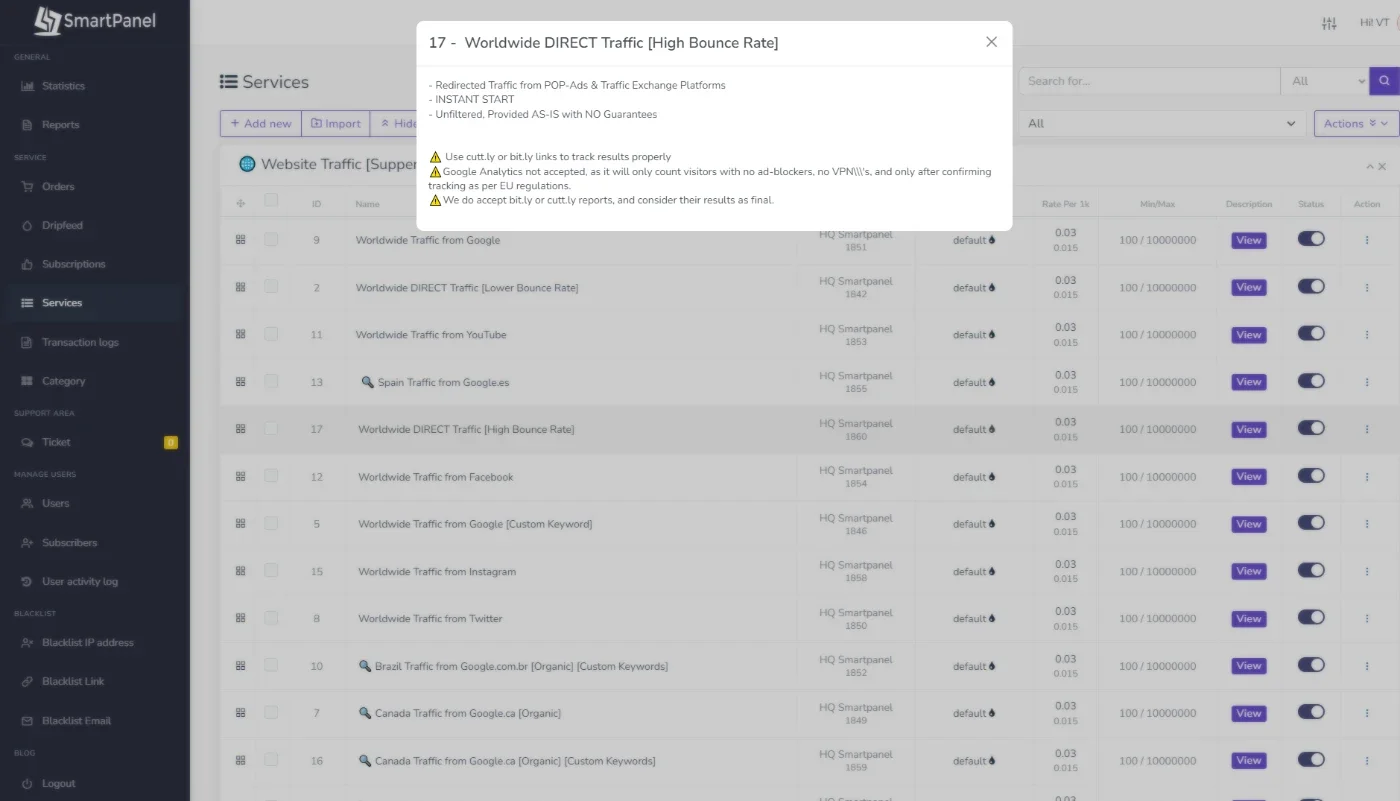This screenshot has width=1400, height=801.
Task: Click the Search for input field
Action: (1149, 81)
